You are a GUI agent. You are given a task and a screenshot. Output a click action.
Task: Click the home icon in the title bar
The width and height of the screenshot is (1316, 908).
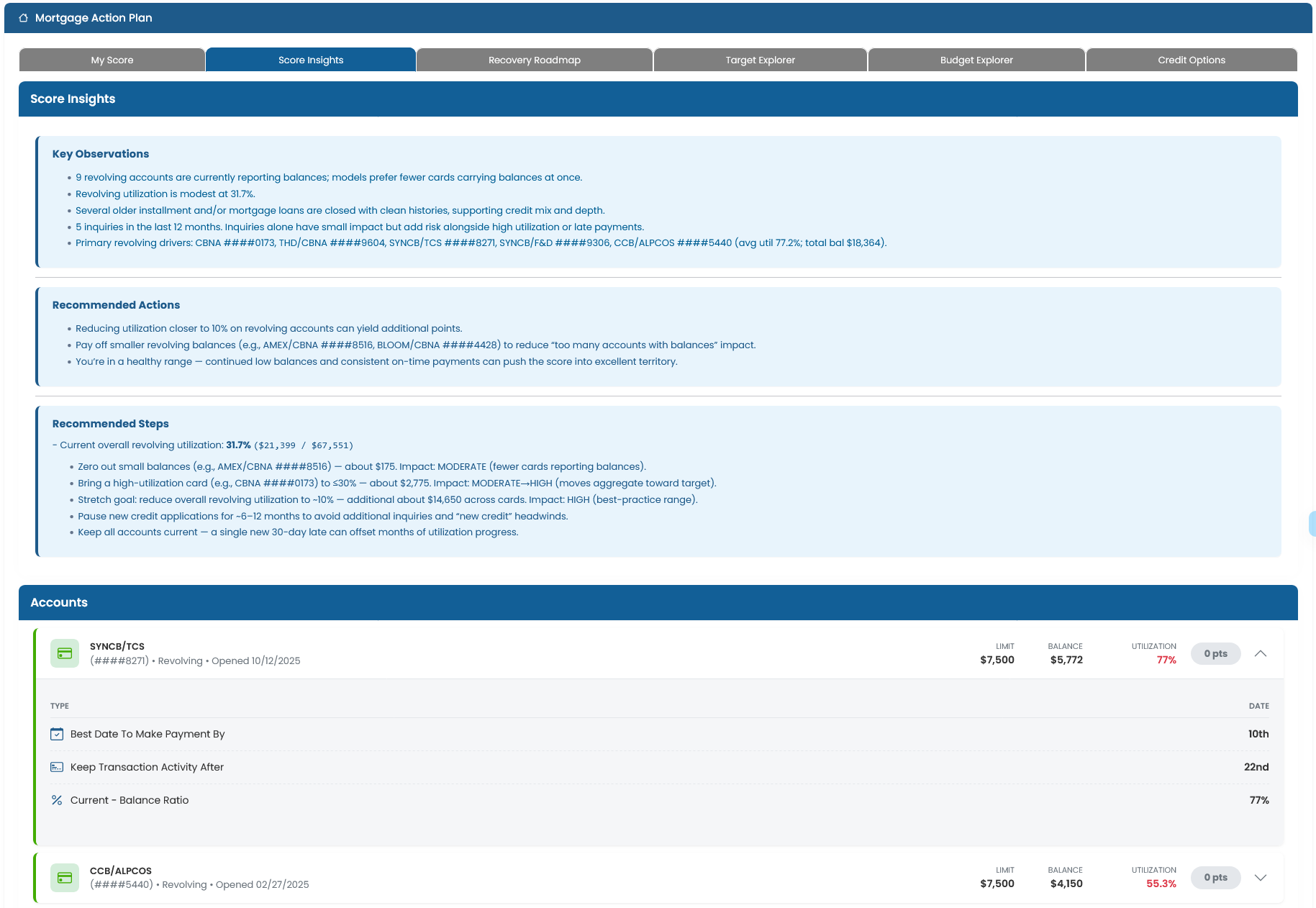click(23, 17)
